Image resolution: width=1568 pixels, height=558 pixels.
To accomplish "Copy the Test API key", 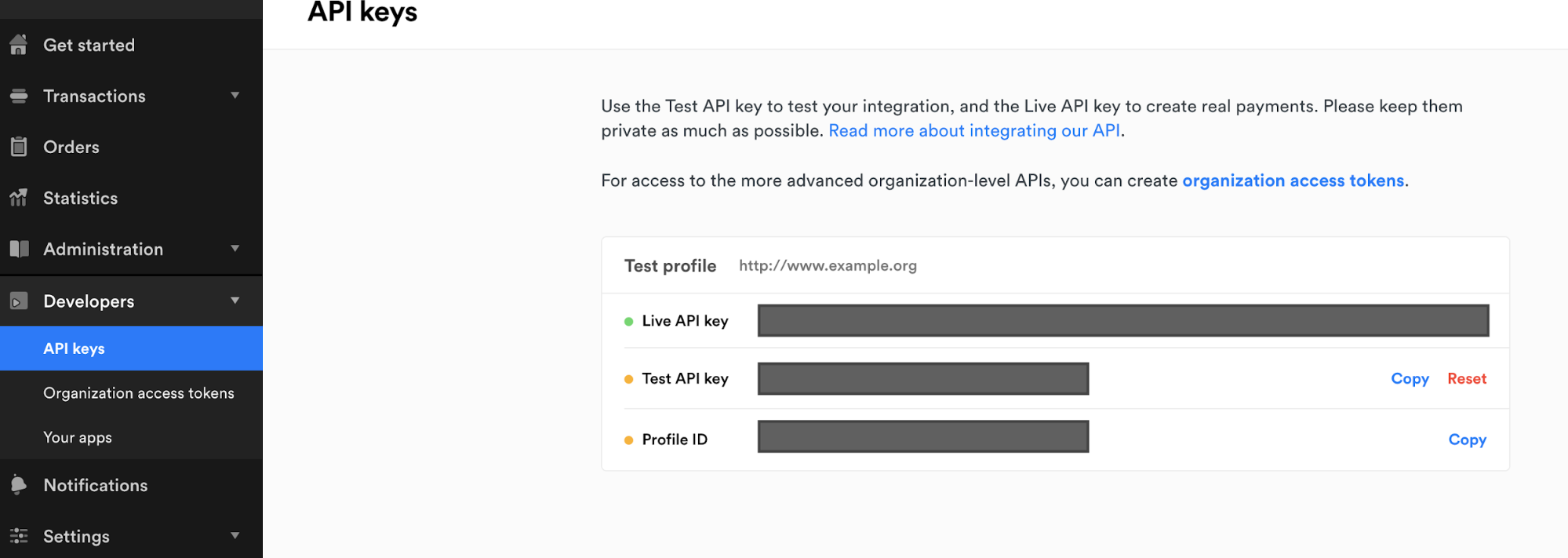I will (x=1410, y=378).
